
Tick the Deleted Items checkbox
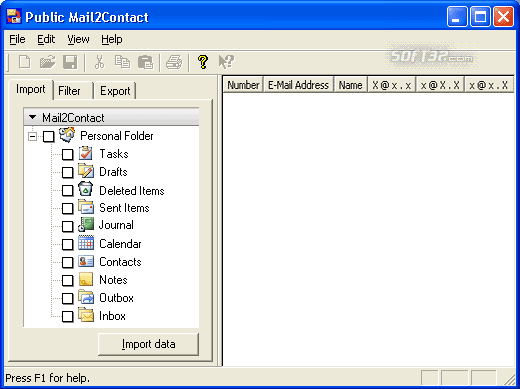point(68,191)
